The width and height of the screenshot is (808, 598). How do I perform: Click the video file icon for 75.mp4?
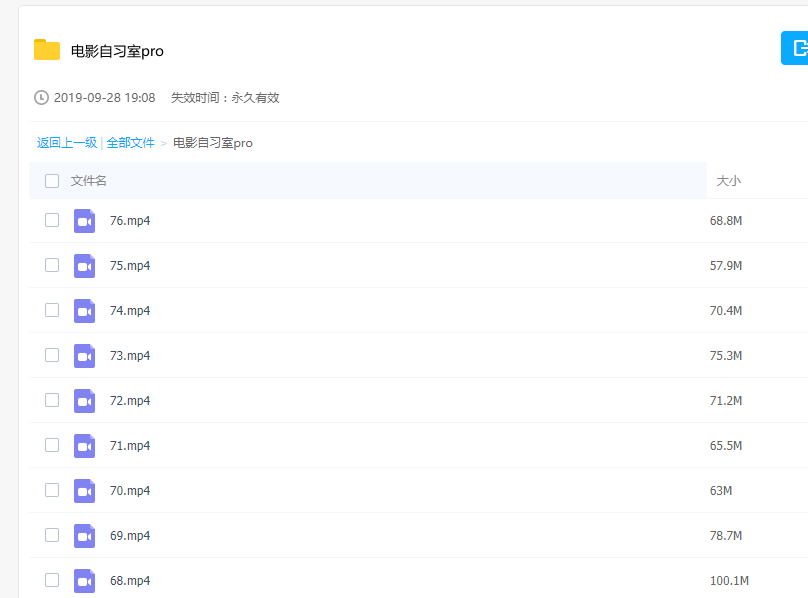85,266
